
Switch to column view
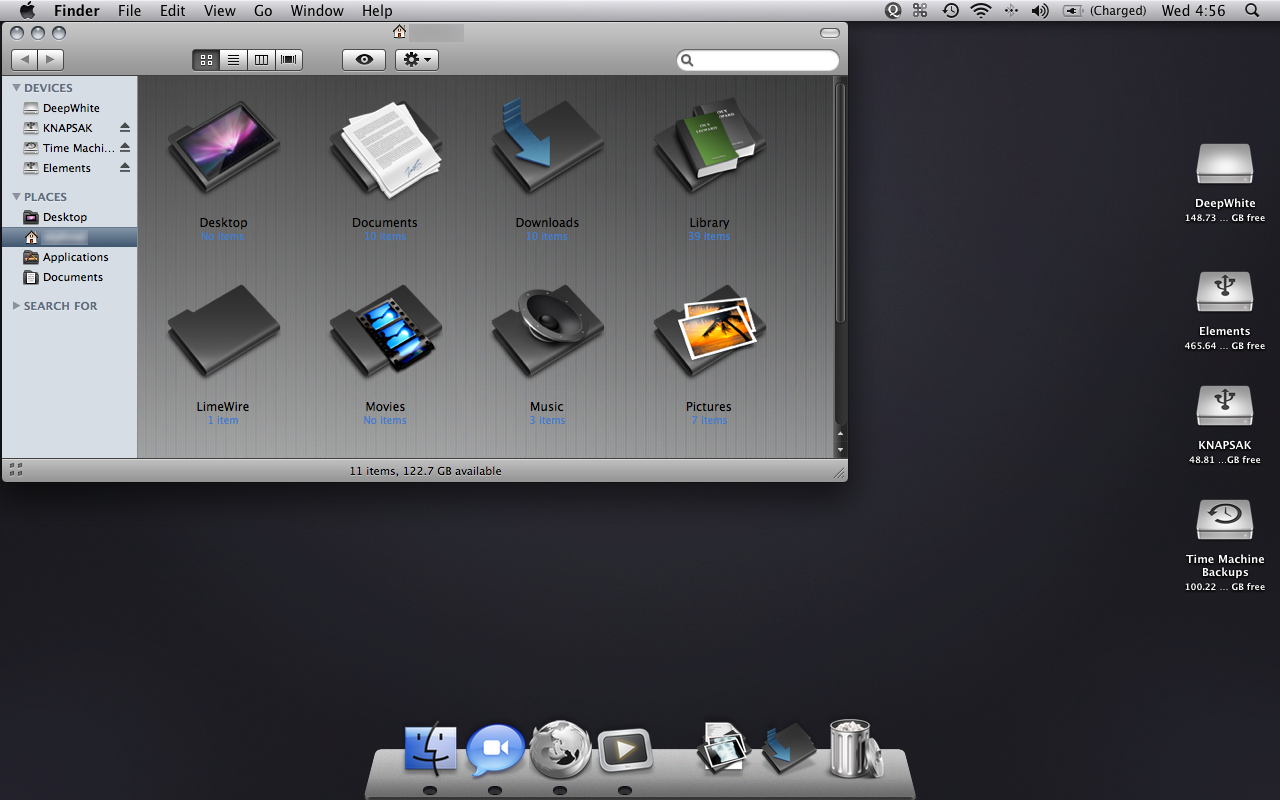click(261, 60)
